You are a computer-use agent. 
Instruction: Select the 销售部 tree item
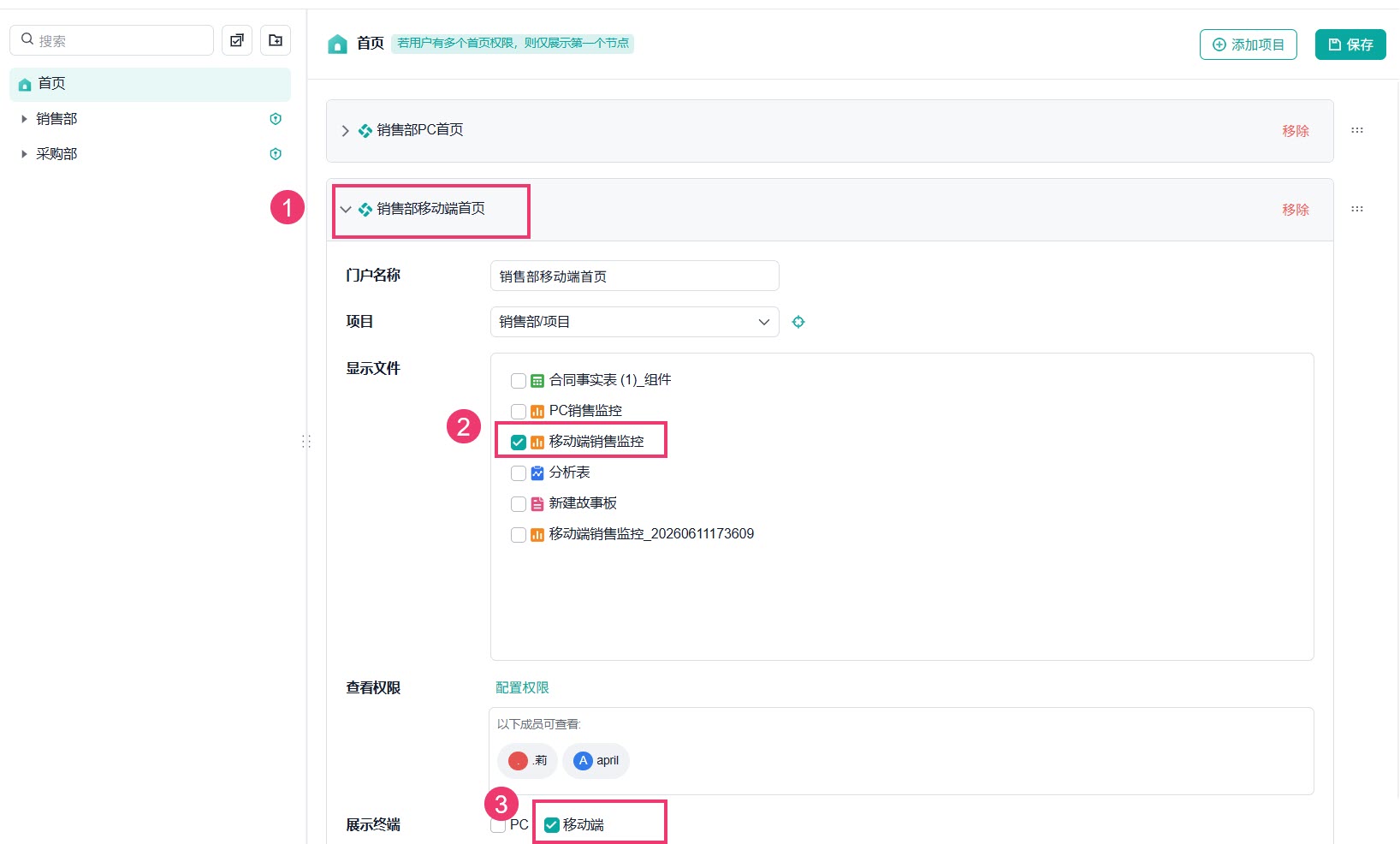pyautogui.click(x=56, y=119)
